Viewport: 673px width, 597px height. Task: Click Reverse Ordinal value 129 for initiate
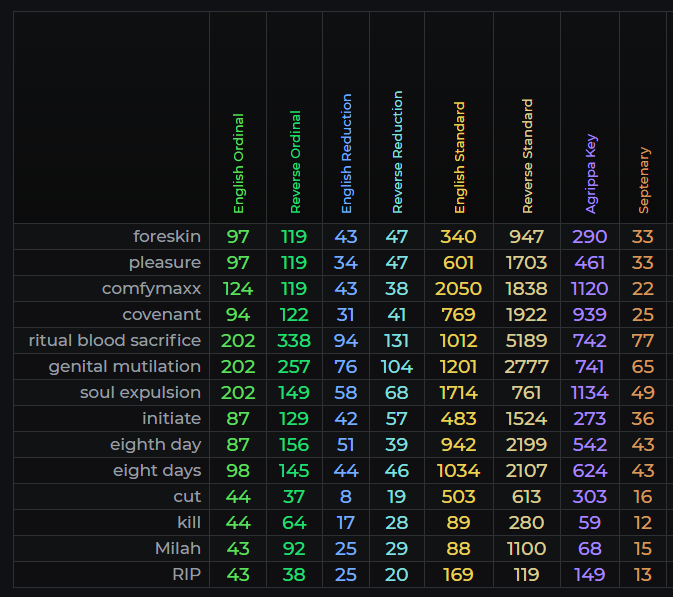pos(294,418)
